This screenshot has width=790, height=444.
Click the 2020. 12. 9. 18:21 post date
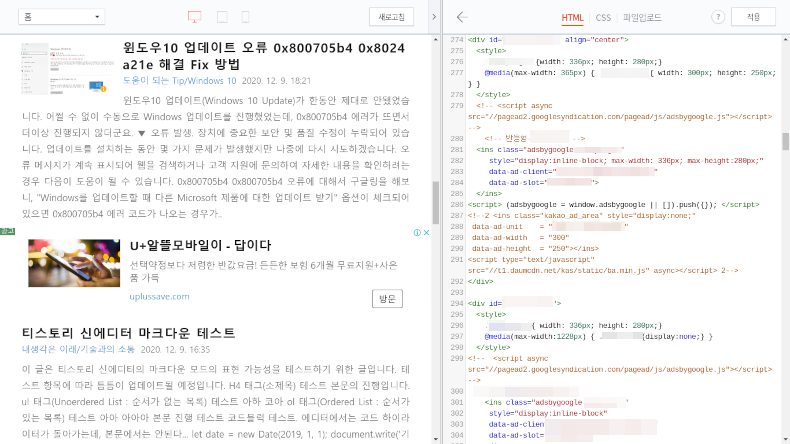[x=276, y=81]
